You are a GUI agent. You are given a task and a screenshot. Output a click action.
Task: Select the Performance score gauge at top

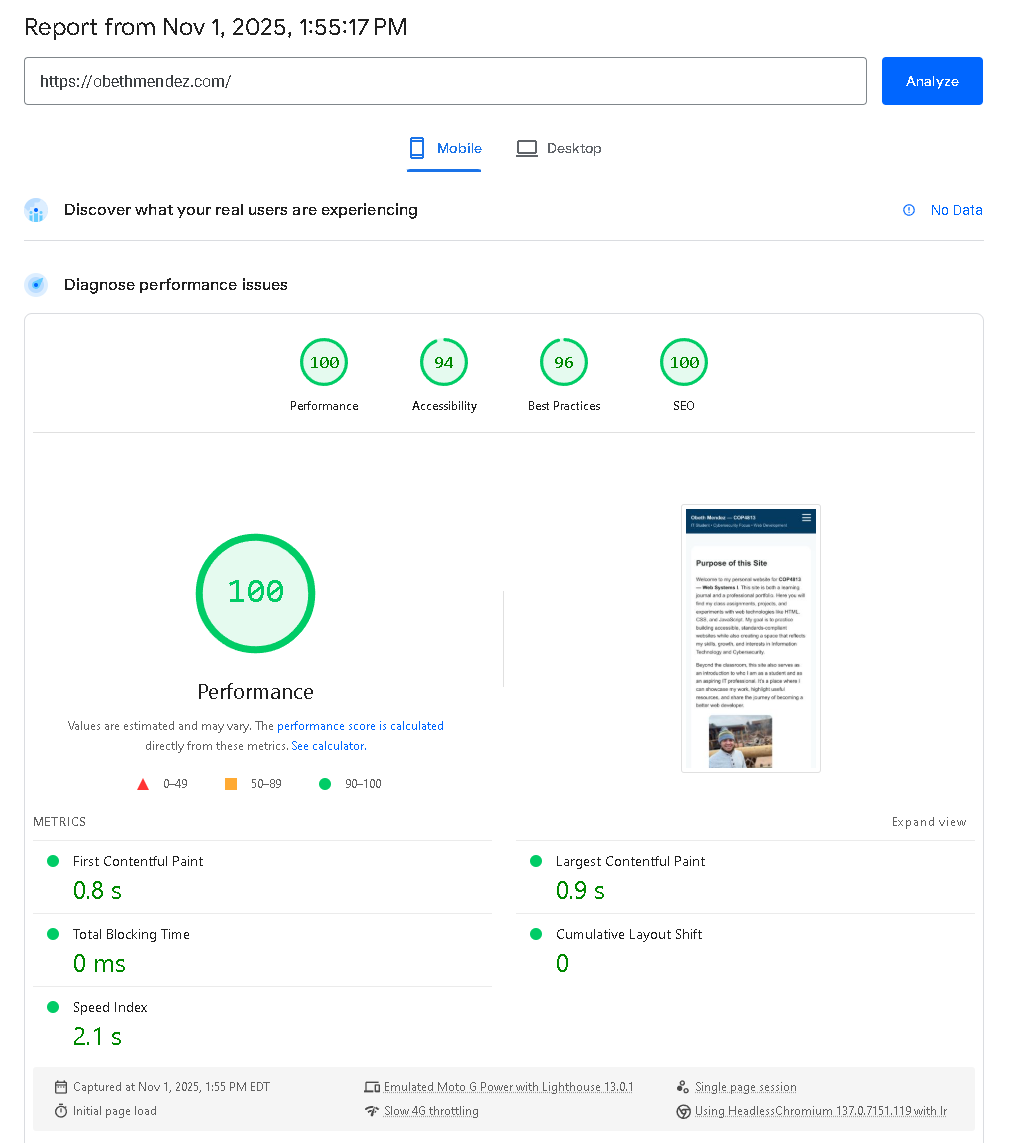pos(324,363)
